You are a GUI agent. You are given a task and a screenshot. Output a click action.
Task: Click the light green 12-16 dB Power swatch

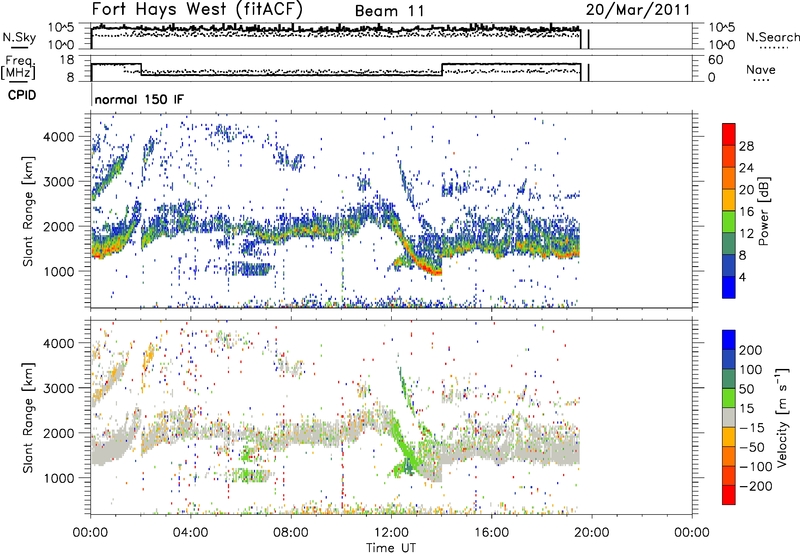coord(729,222)
